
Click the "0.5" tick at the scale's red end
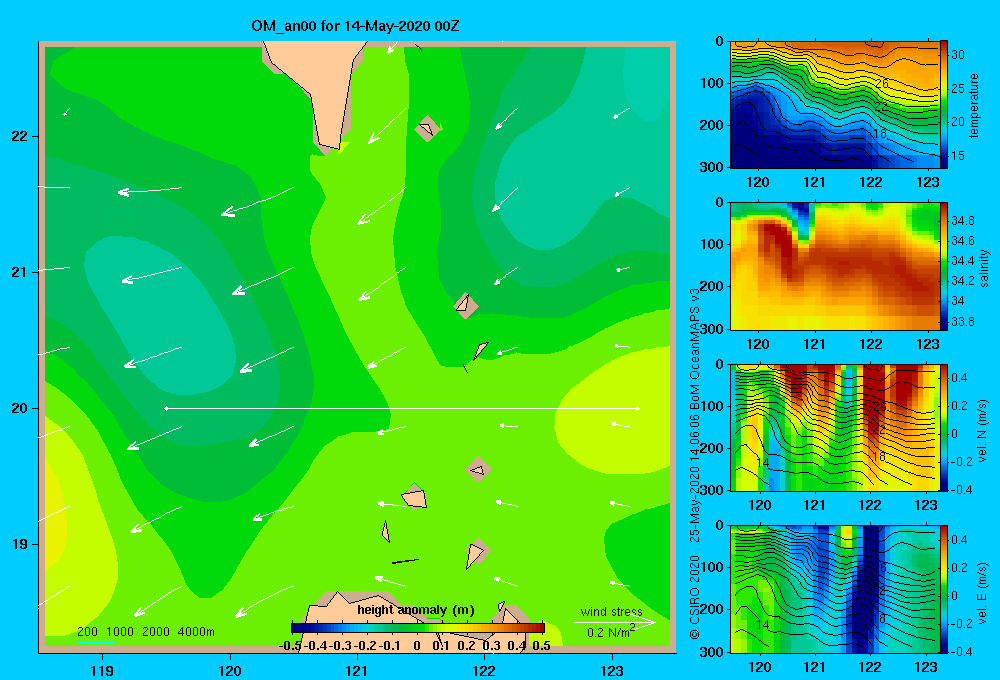(541, 646)
